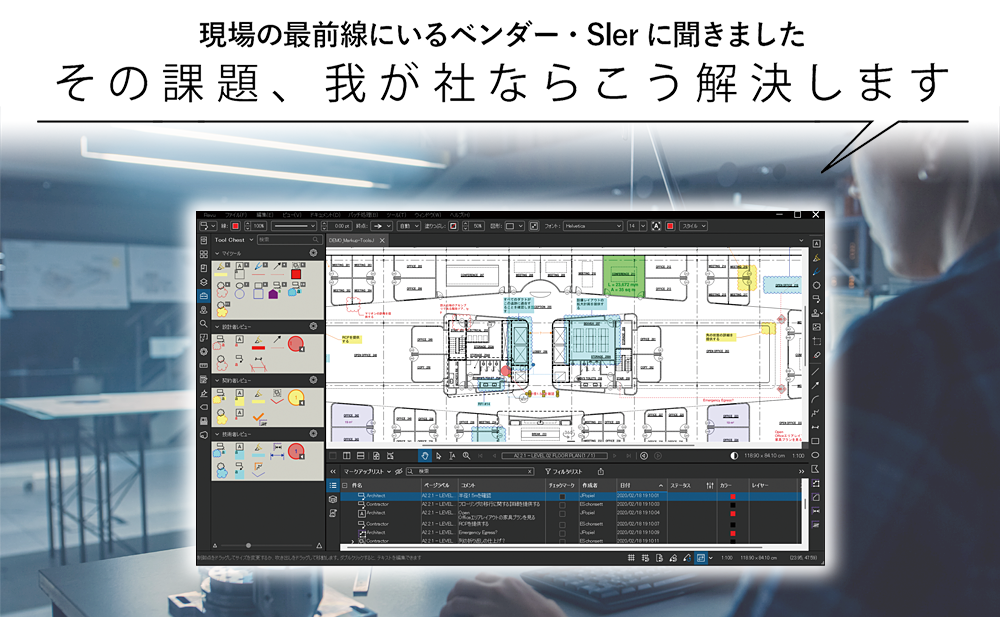Open the Helvetica font dropdown

[x=620, y=225]
